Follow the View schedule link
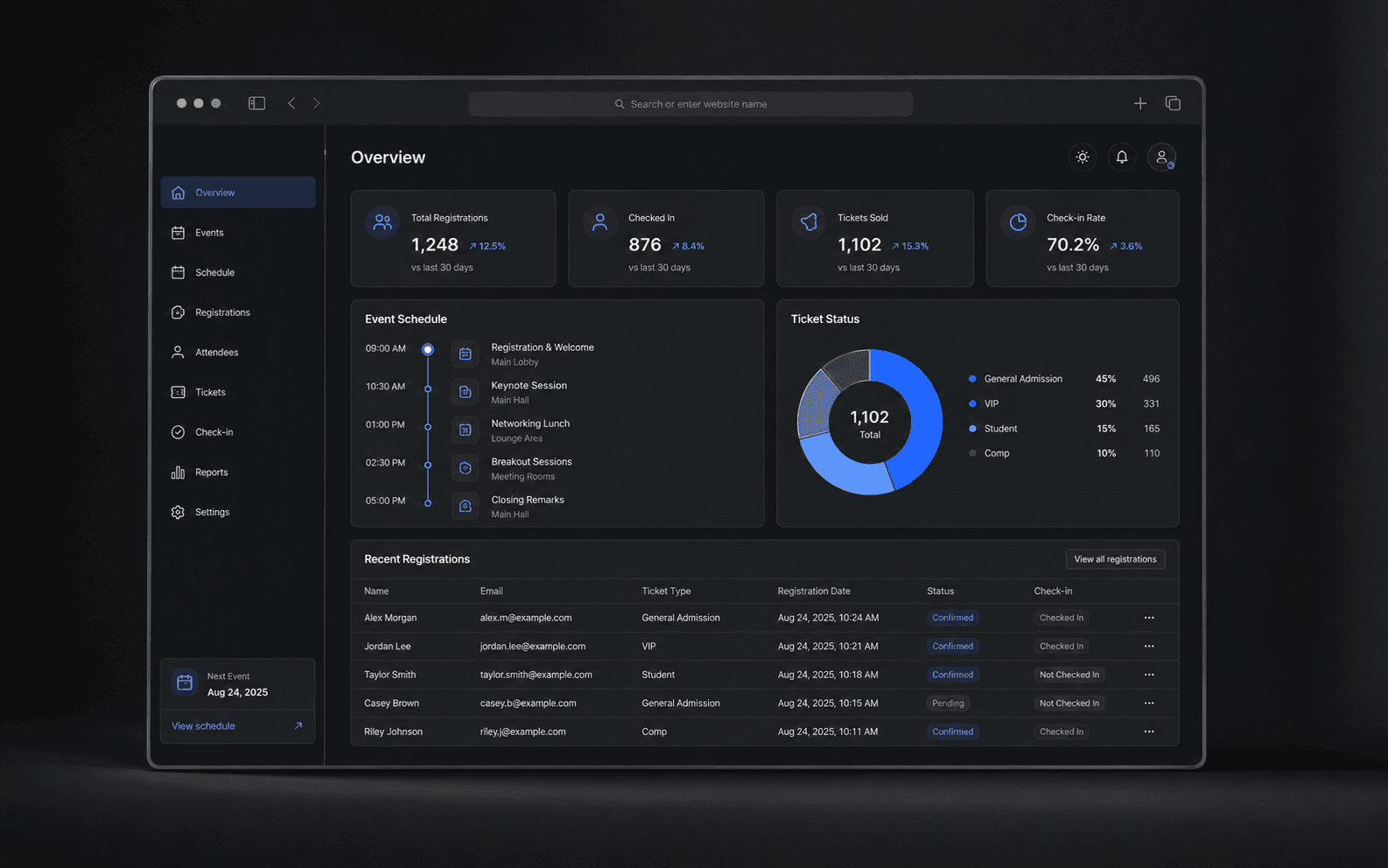This screenshot has height=868, width=1388. [203, 726]
